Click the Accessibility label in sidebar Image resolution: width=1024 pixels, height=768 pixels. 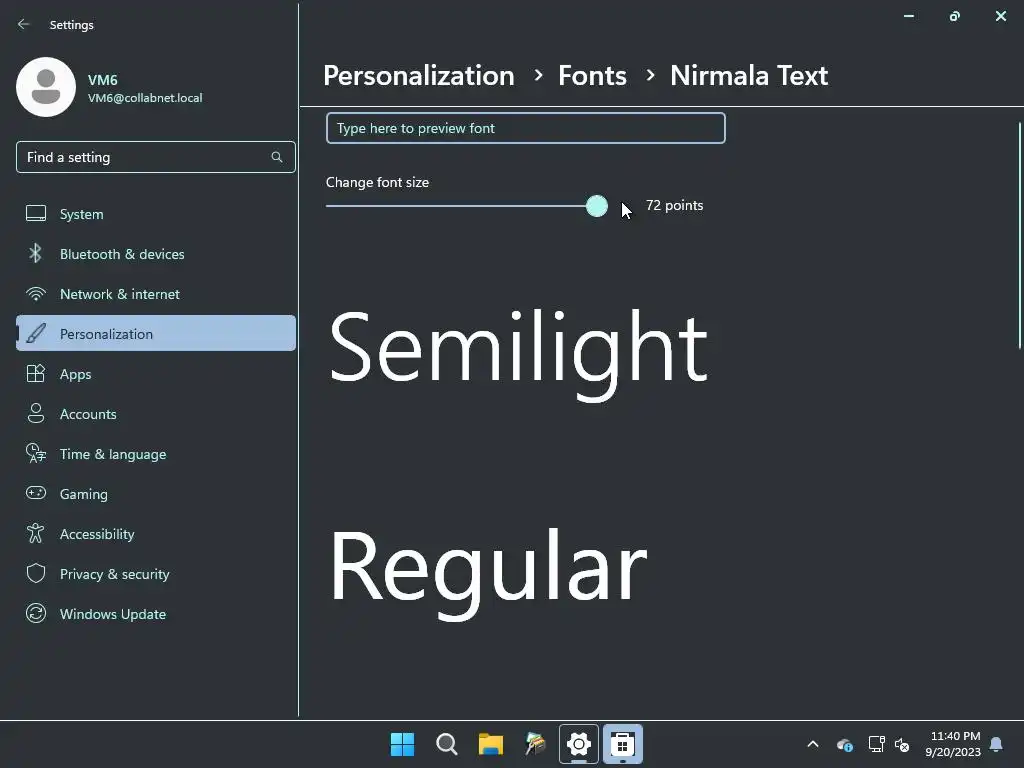[x=97, y=534]
